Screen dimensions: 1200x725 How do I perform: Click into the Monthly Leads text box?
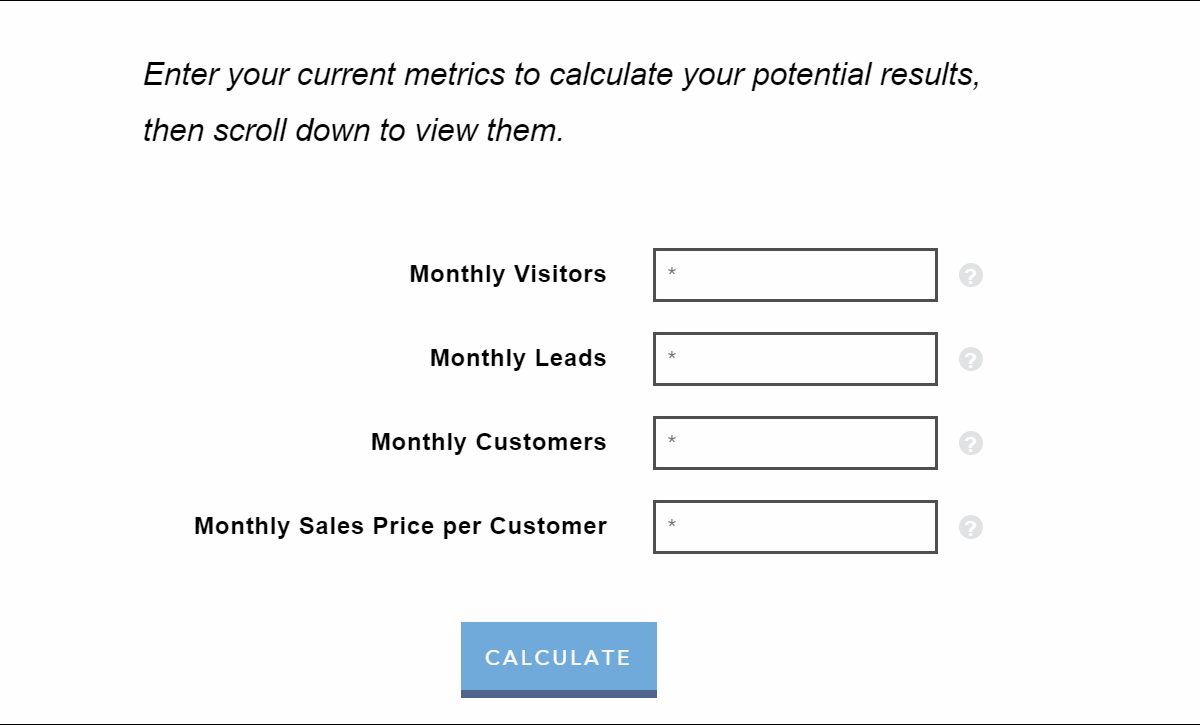[x=795, y=359]
